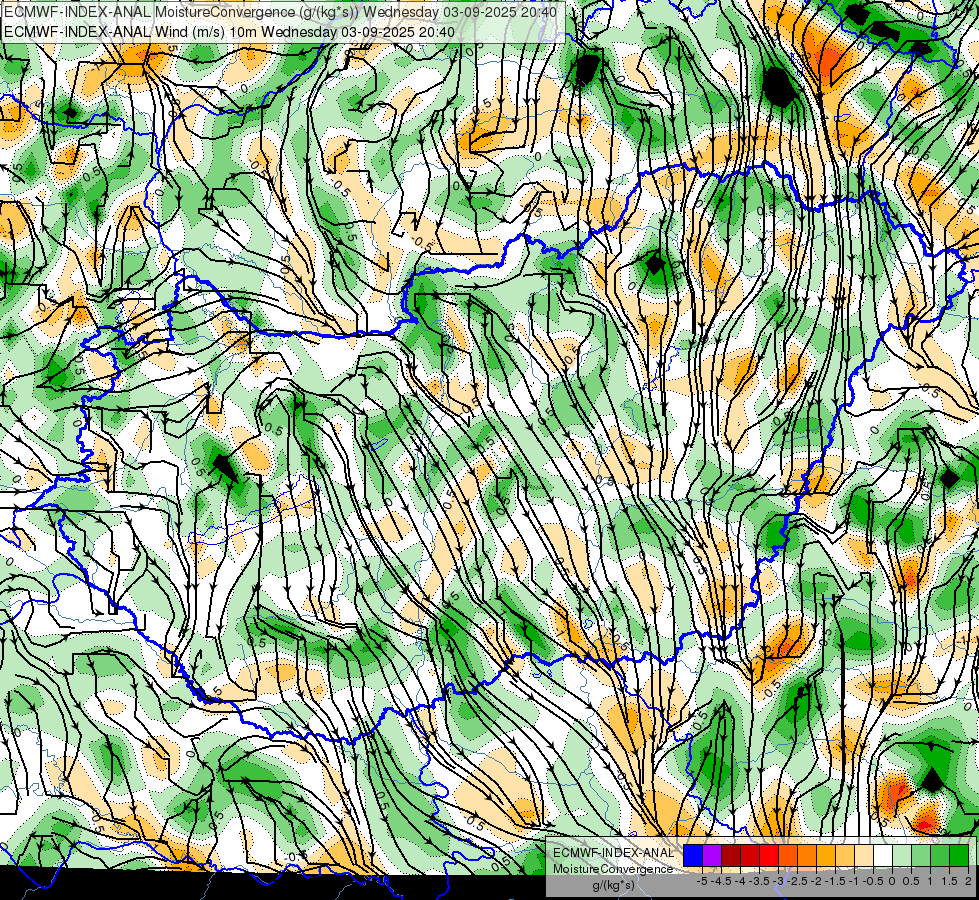
Task: Click the purple swatch in the legend
Action: 712,856
